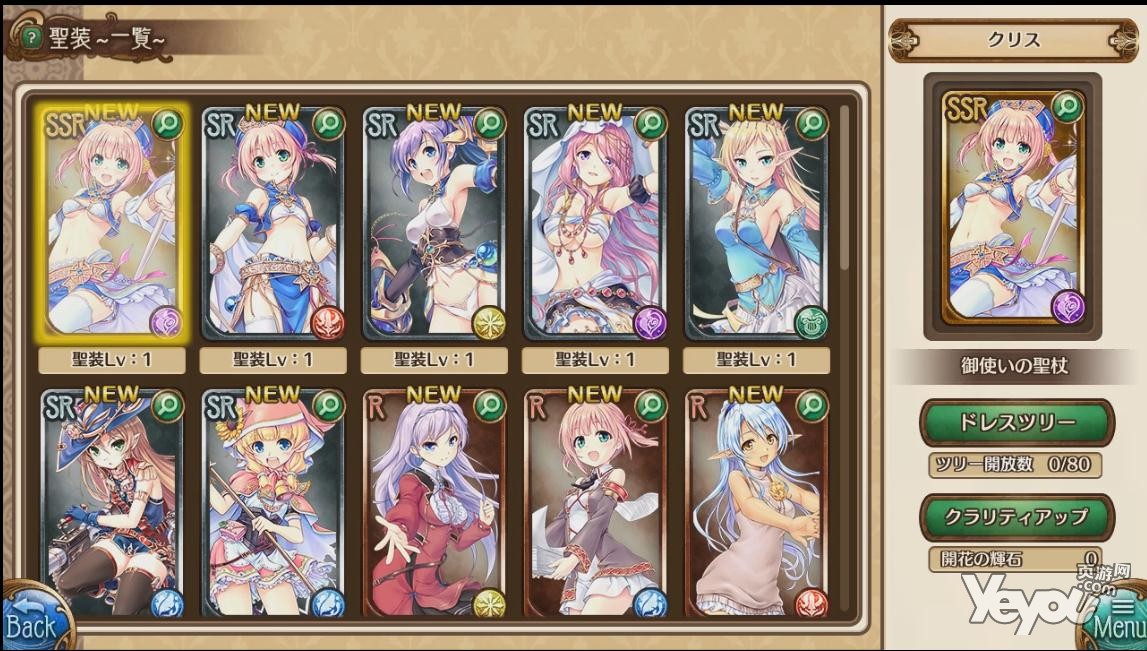
Task: Select the pink-haired R card with papers
Action: click(595, 503)
